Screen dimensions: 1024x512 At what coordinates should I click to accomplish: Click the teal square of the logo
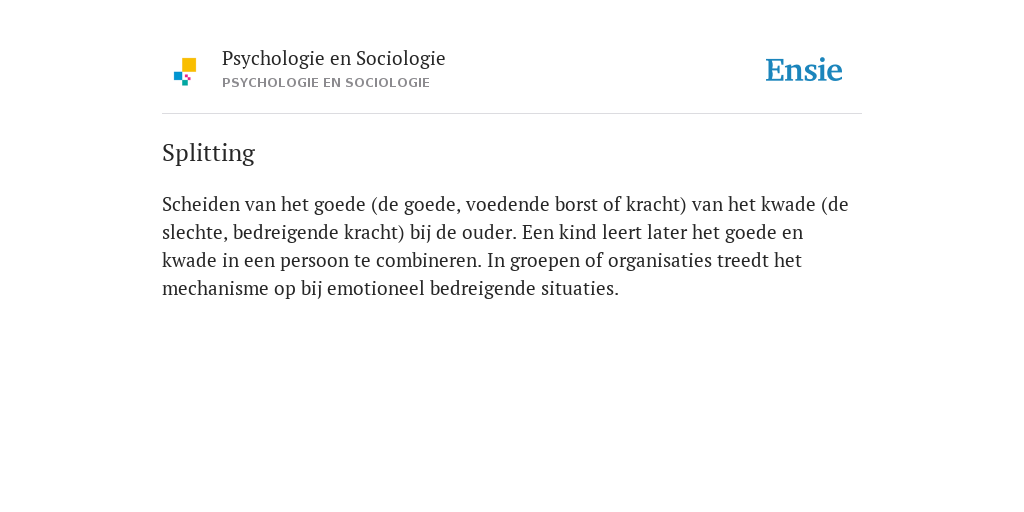(x=185, y=83)
